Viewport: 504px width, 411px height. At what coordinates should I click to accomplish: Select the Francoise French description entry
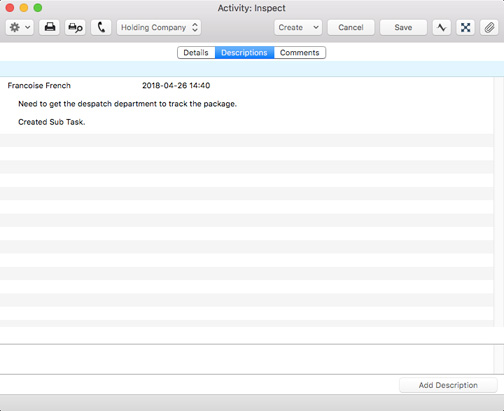247,104
